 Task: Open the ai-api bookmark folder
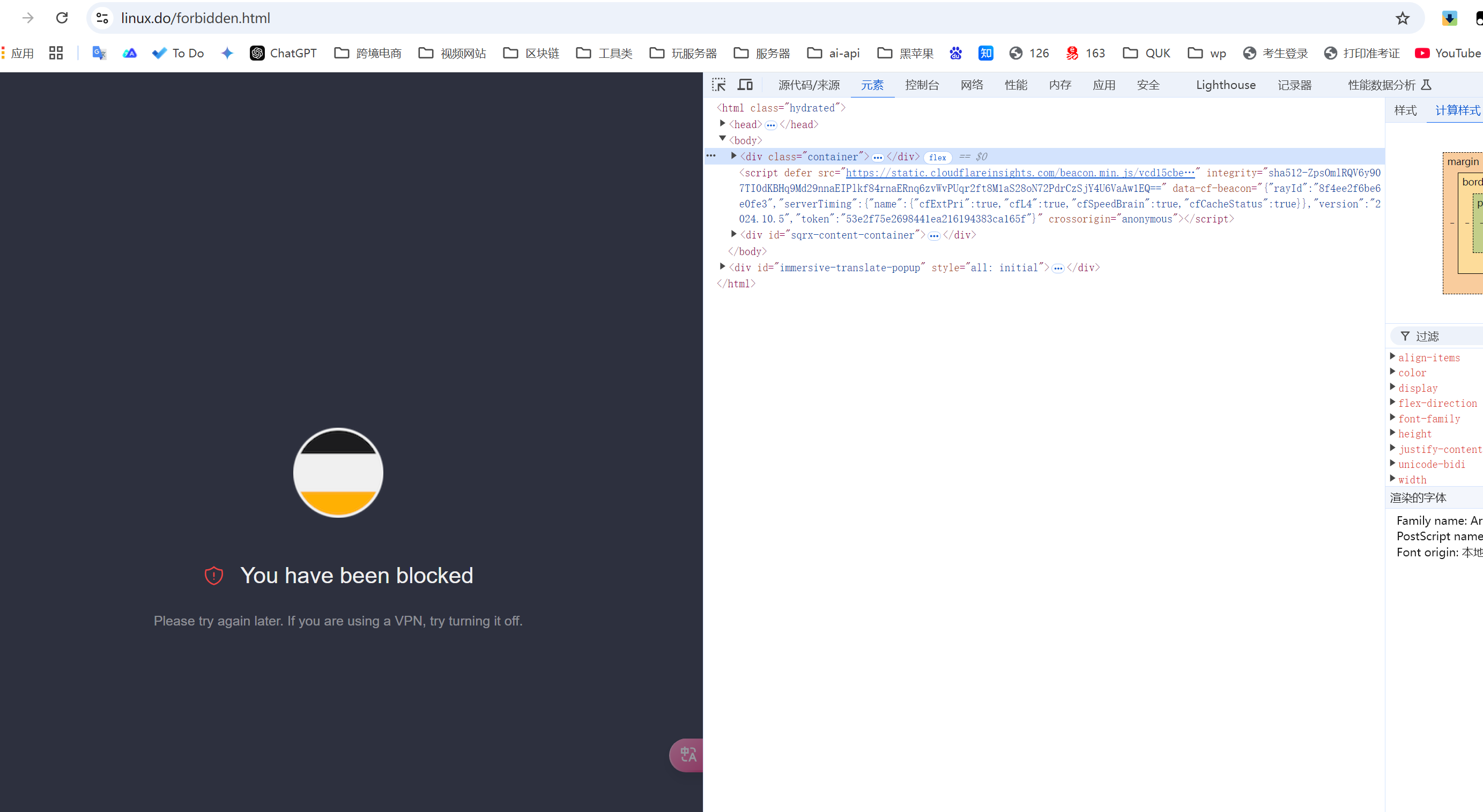(x=834, y=53)
